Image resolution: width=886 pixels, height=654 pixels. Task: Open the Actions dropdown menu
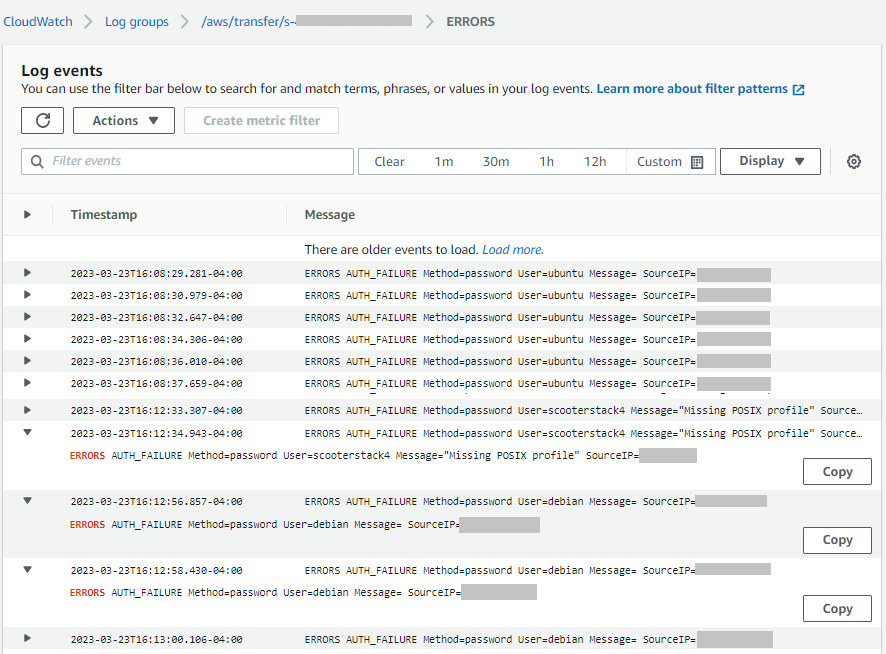pyautogui.click(x=123, y=120)
